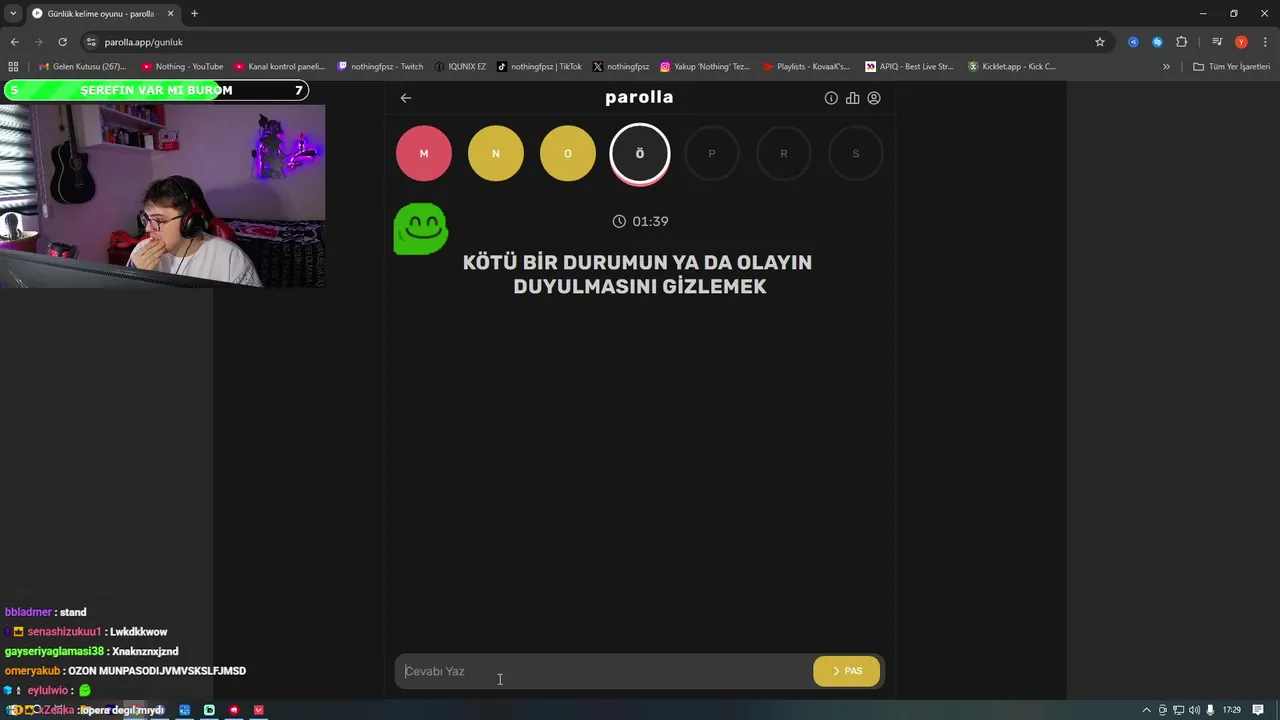Image resolution: width=1280 pixels, height=720 pixels.
Task: Click chat username 'bbladmer'
Action: pos(29,612)
